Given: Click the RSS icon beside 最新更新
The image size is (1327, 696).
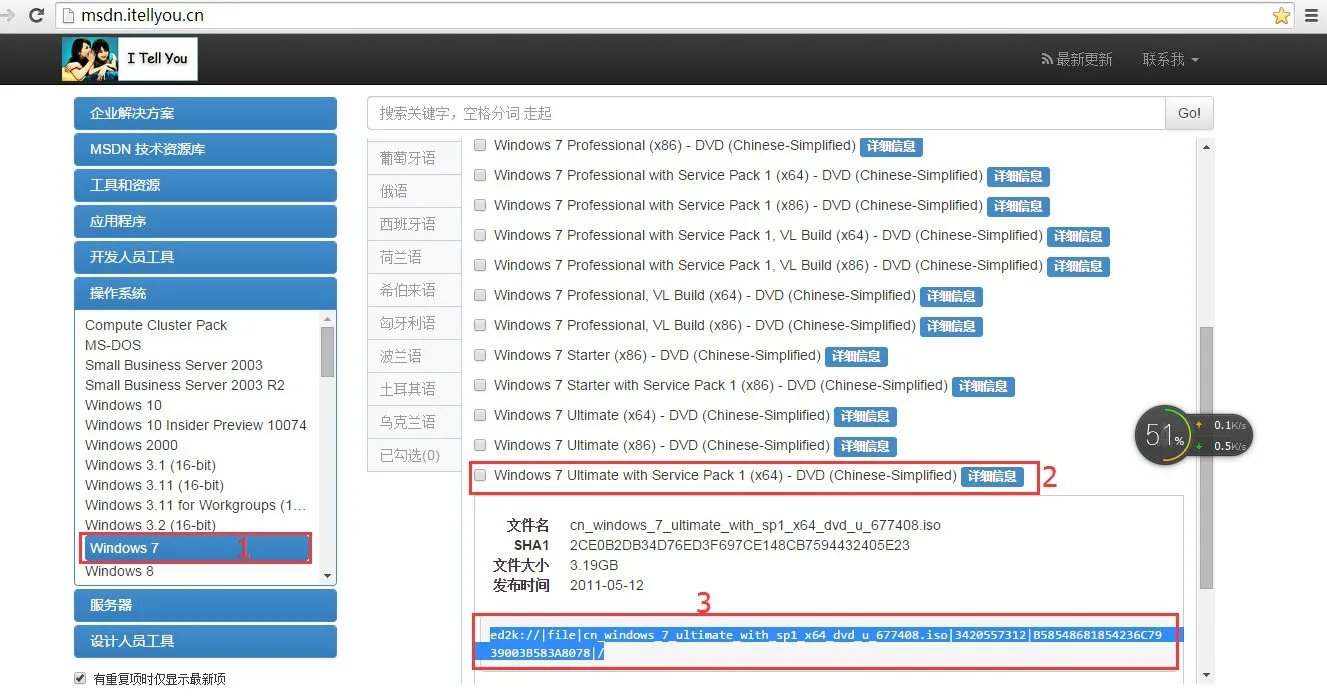Looking at the screenshot, I should 1044,59.
